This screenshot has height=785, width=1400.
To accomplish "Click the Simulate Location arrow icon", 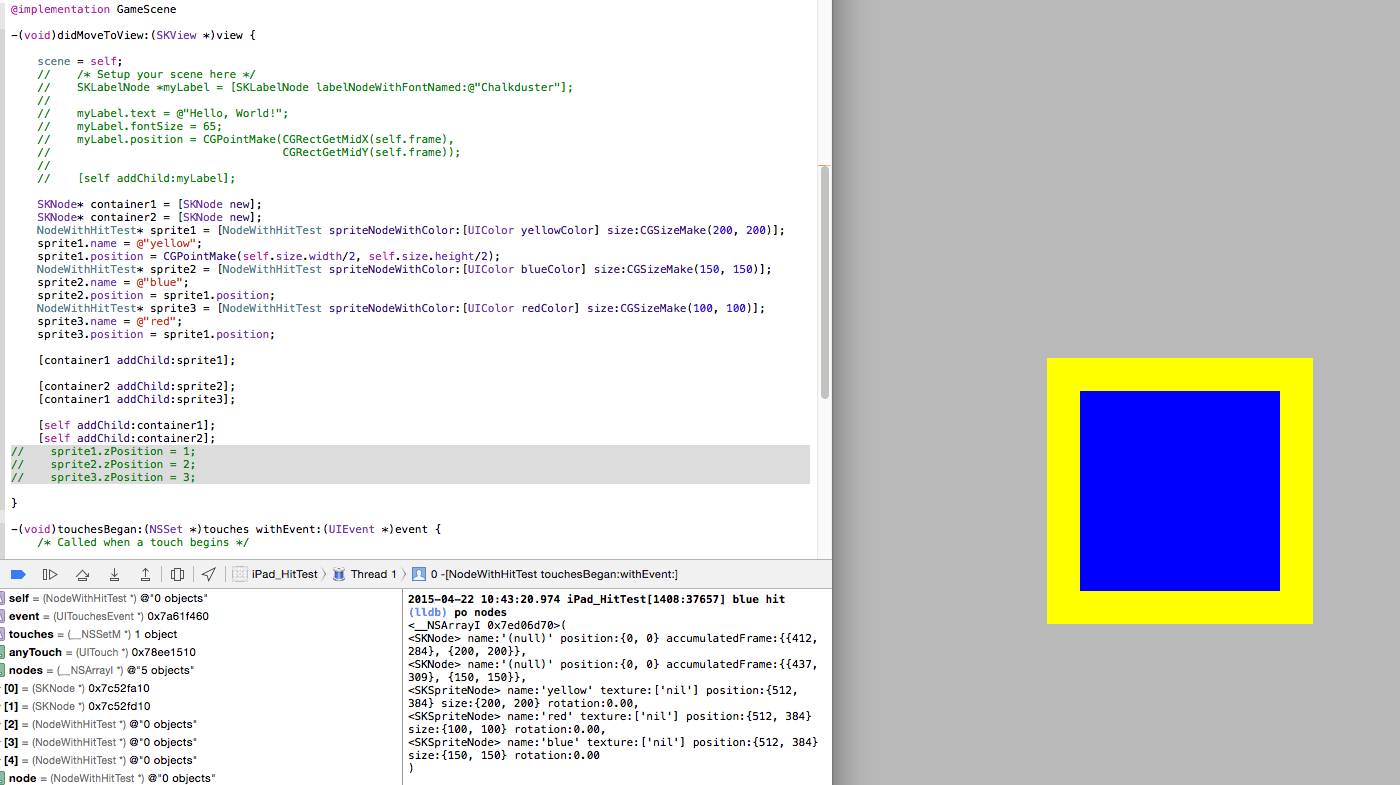I will [x=208, y=574].
